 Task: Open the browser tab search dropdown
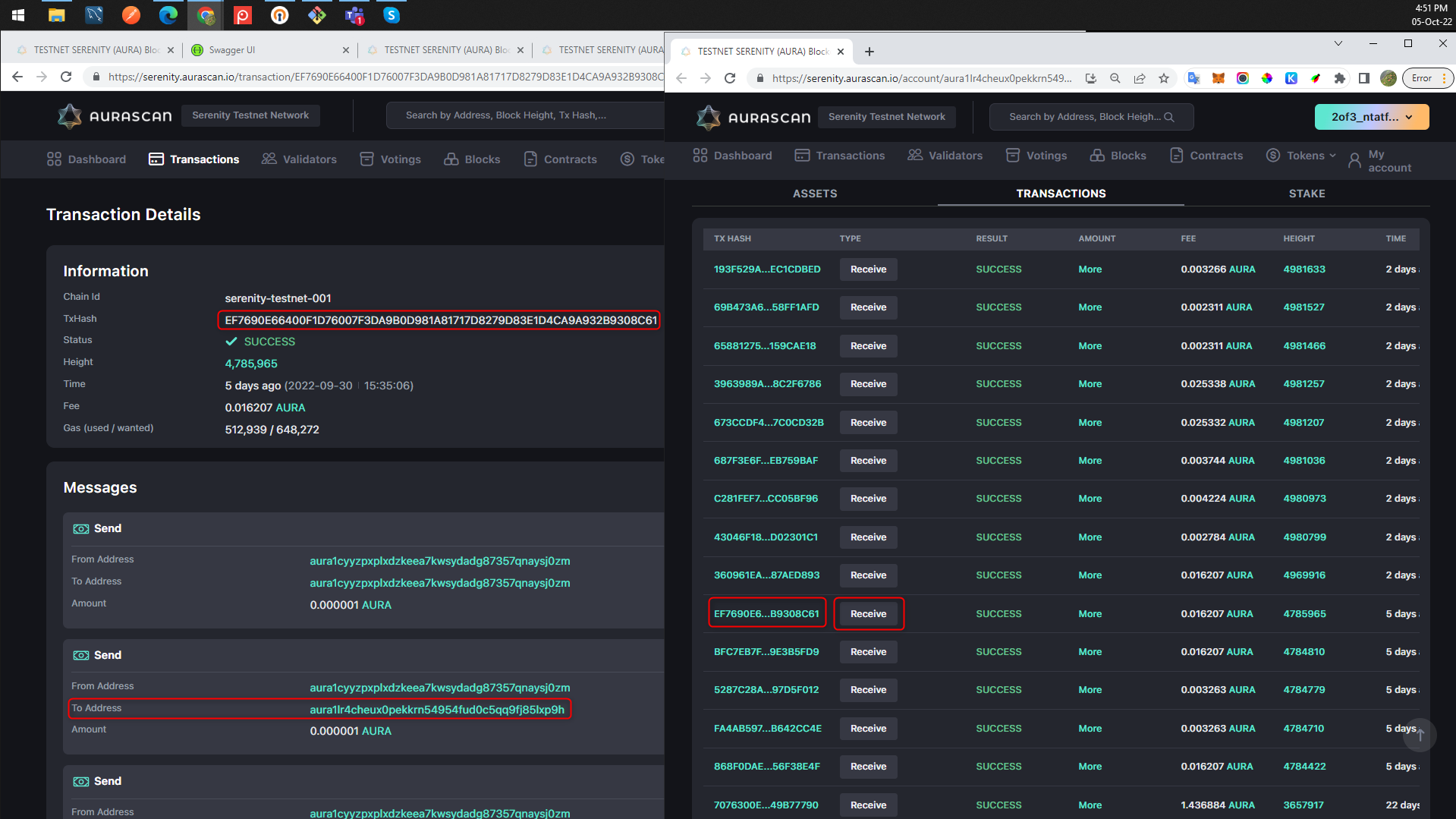click(x=1337, y=43)
